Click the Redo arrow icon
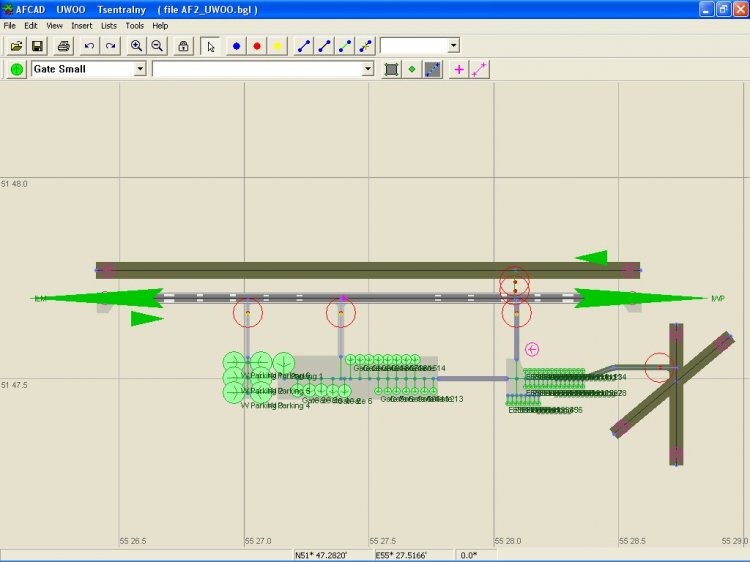750x562 pixels. pos(110,46)
